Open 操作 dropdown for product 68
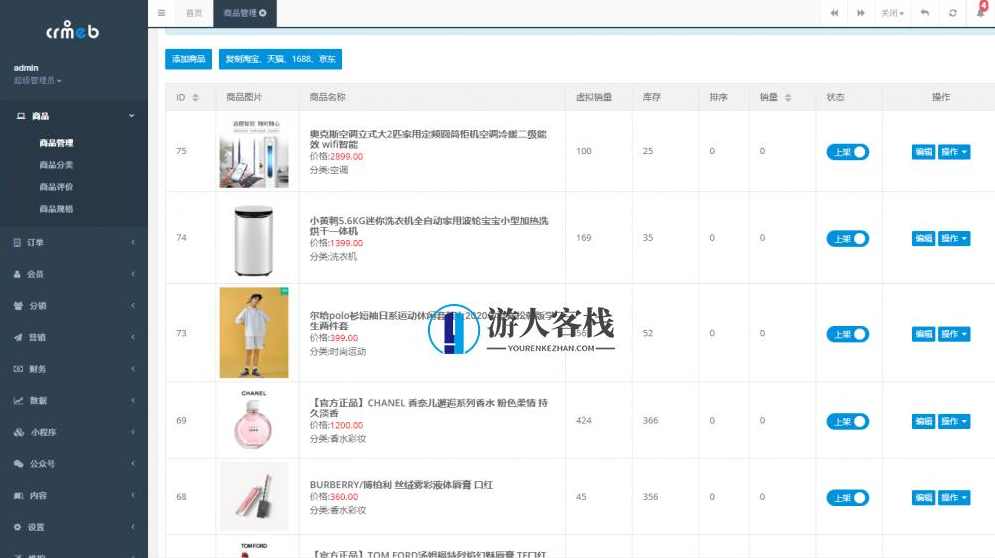Screen dimensions: 995x558 coord(954,498)
